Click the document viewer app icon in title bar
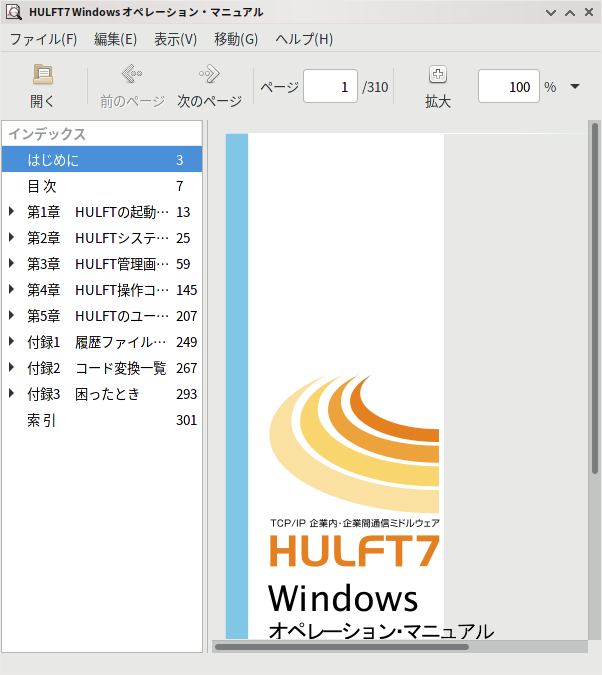 coord(14,12)
